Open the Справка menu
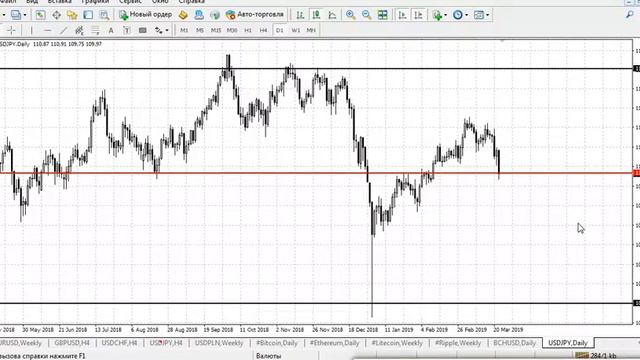 [191, 2]
